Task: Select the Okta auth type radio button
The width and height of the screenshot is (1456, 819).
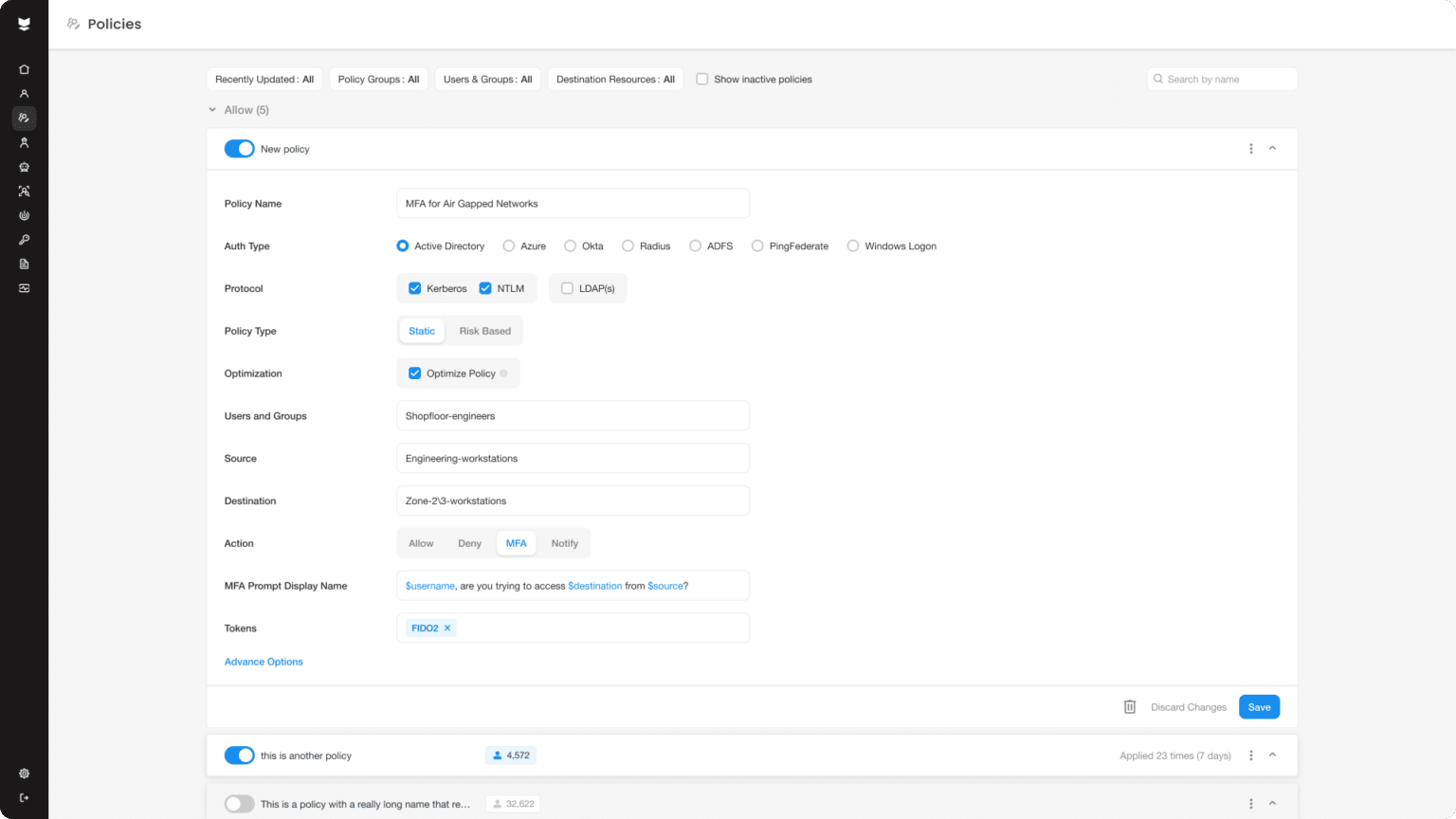Action: click(x=568, y=246)
